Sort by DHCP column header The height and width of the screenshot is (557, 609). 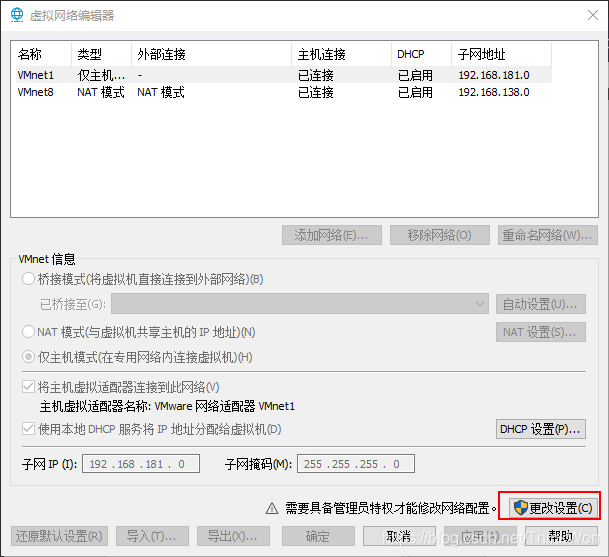click(421, 54)
